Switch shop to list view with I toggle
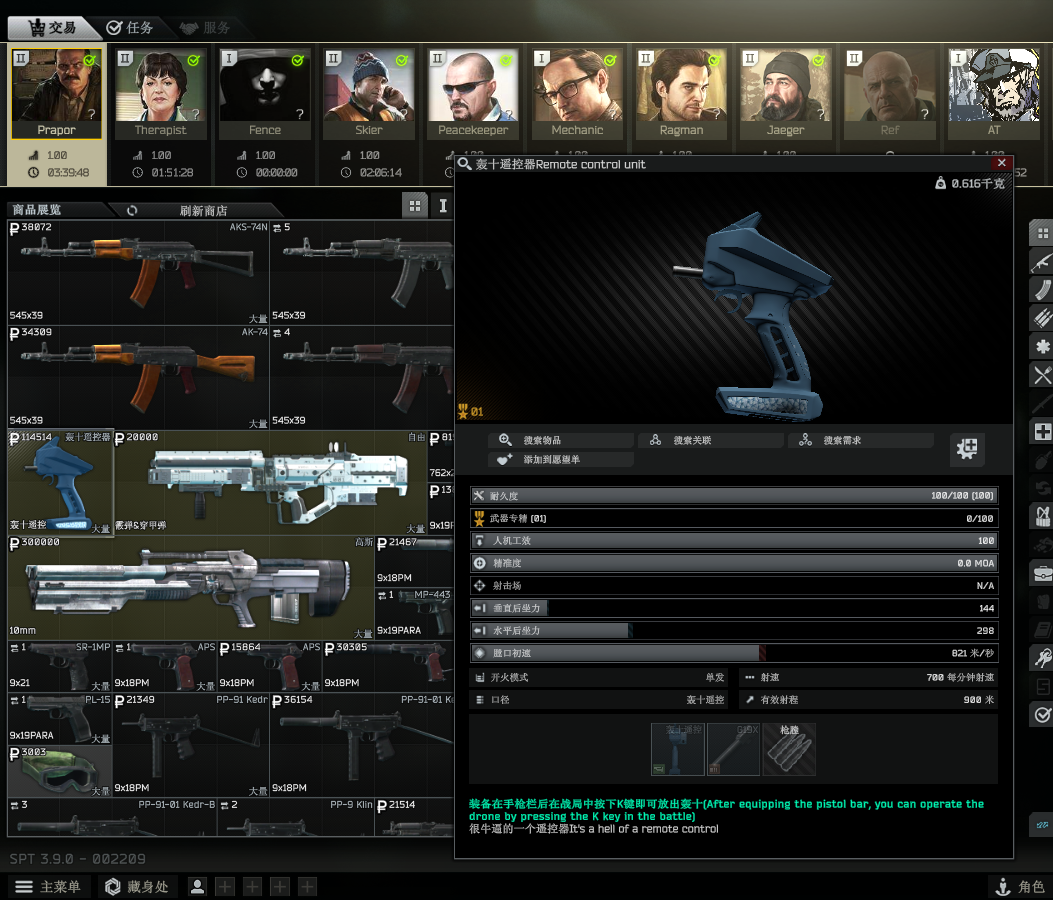The height and width of the screenshot is (900, 1053). (443, 206)
